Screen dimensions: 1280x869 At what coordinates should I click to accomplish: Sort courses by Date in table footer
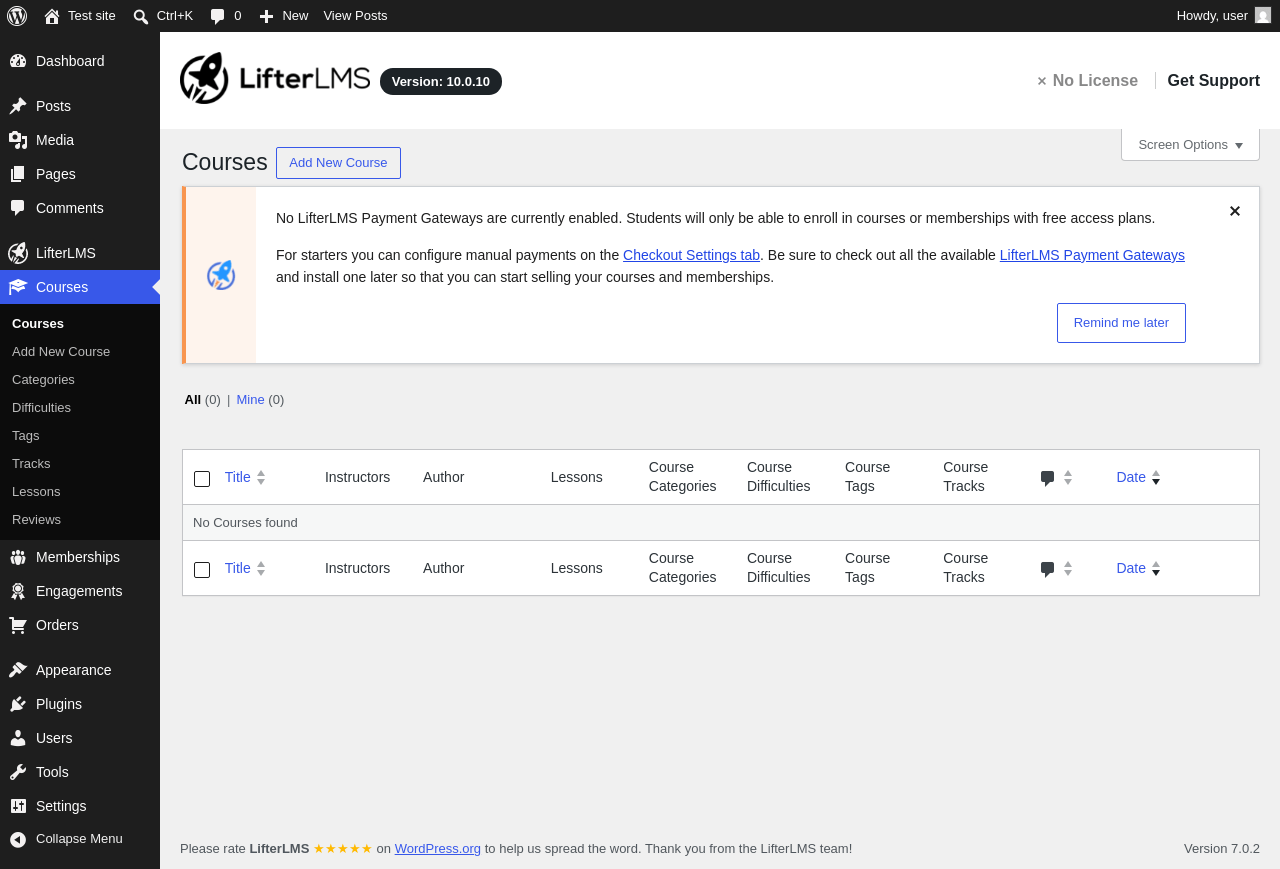click(x=1138, y=568)
